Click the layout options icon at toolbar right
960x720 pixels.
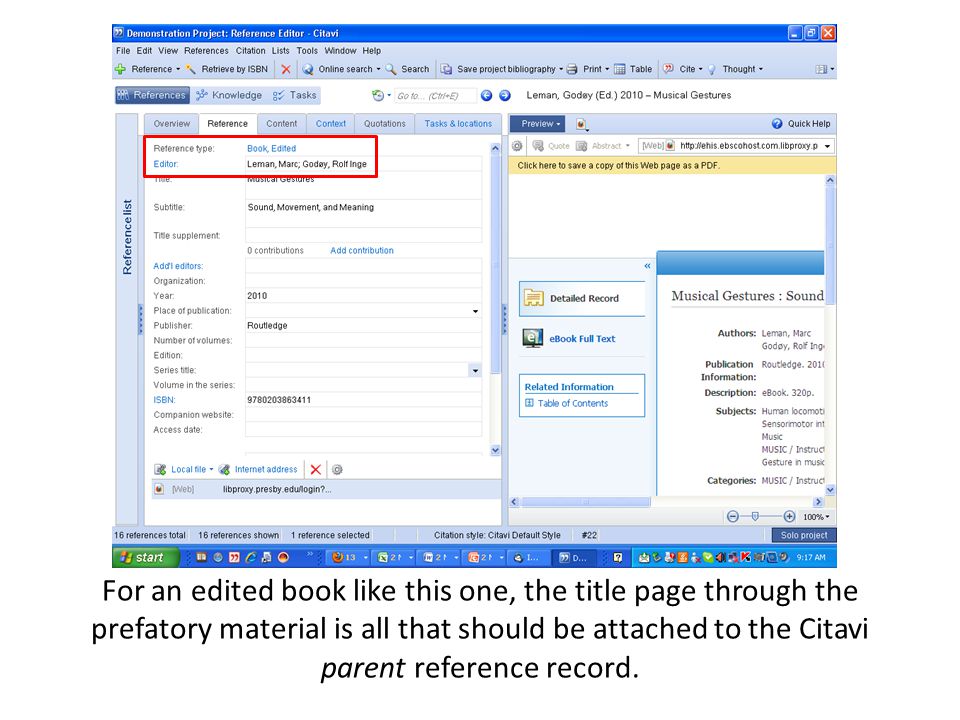(822, 69)
